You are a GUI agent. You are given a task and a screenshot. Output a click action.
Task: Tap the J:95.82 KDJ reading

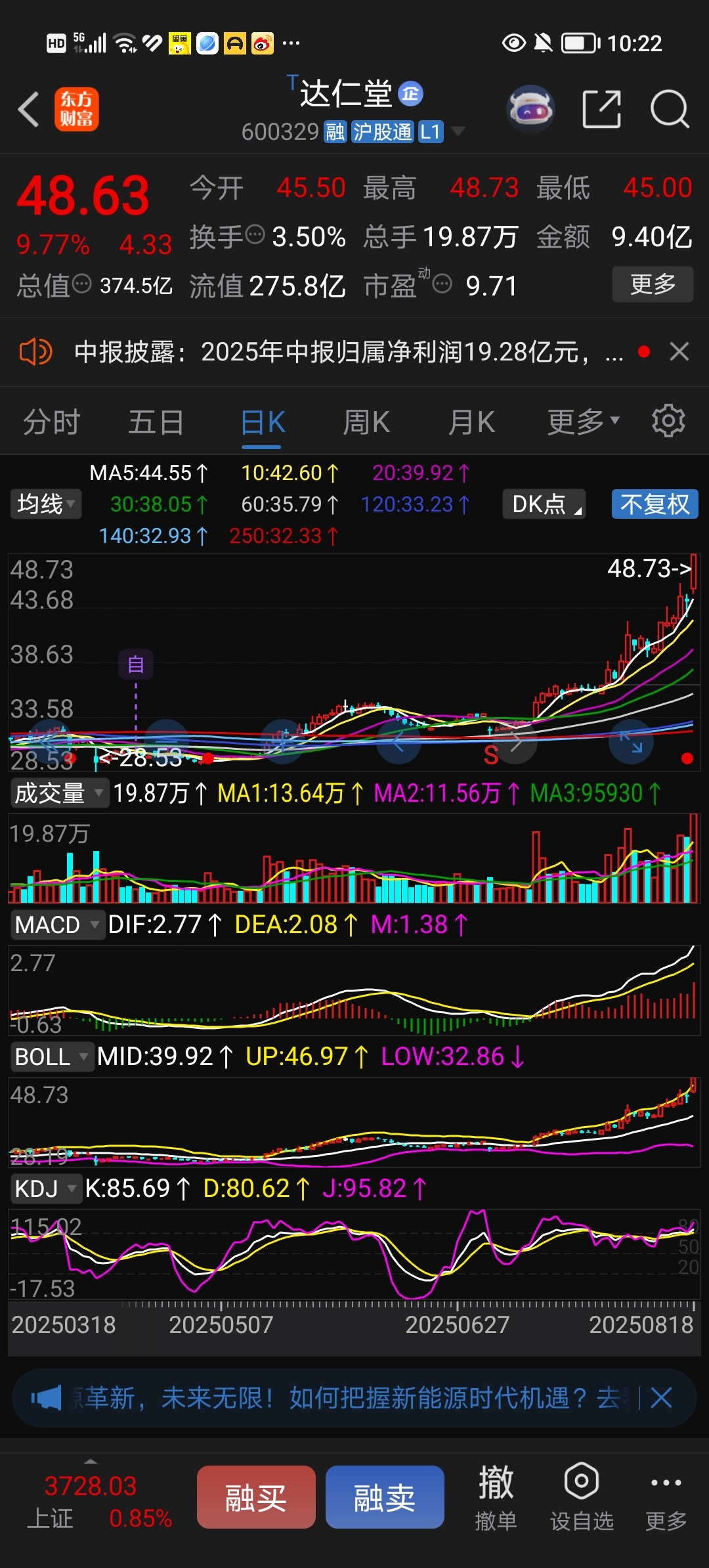tap(374, 1188)
